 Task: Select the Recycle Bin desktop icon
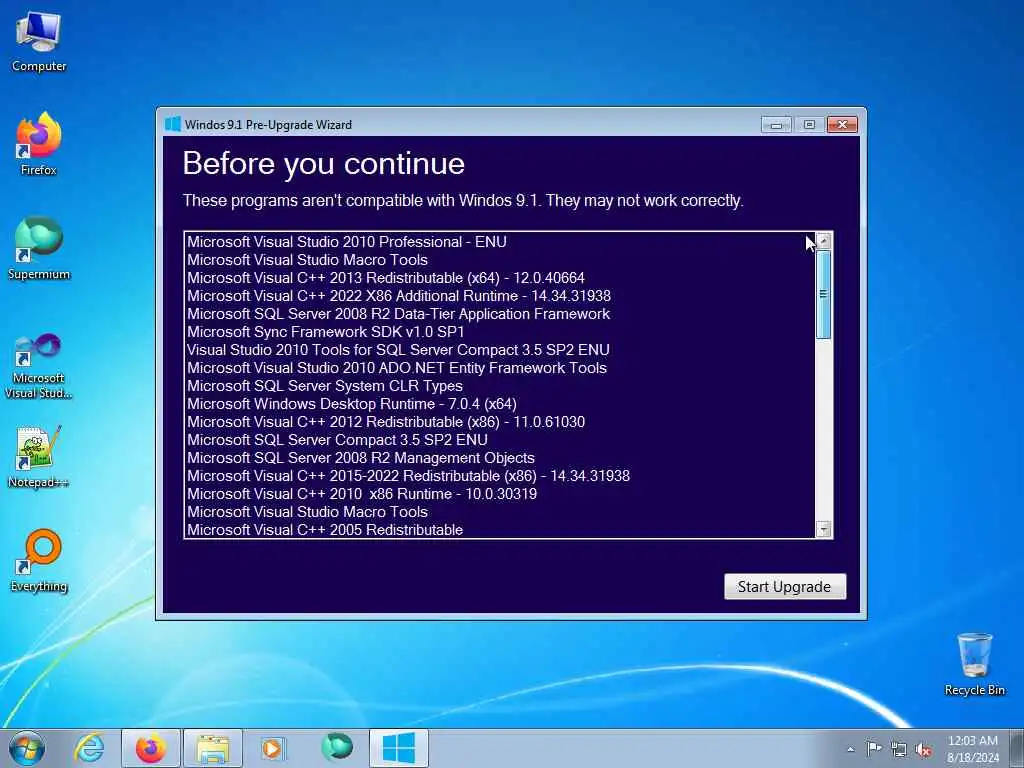(974, 664)
